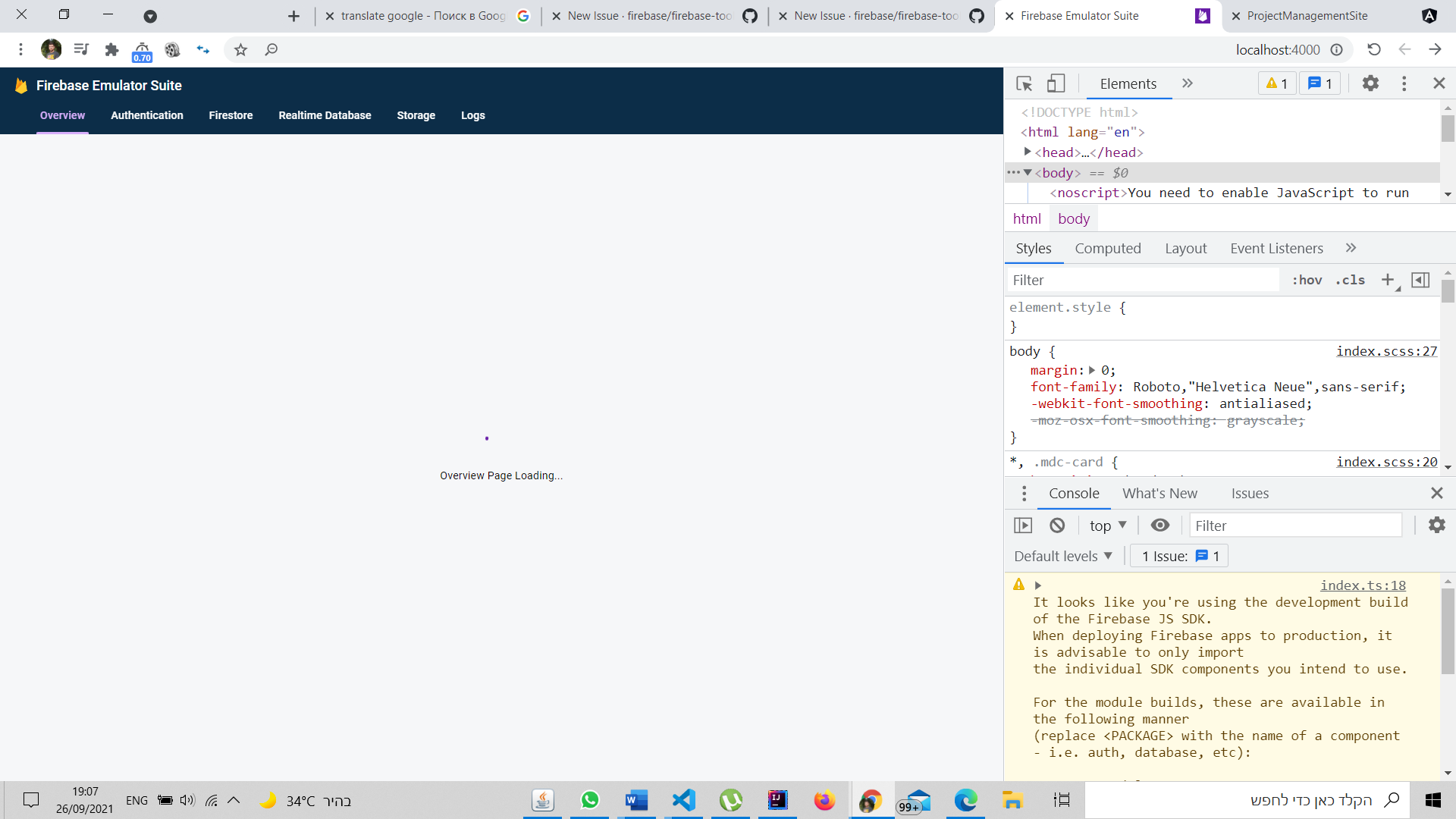
Task: Launch VS Code from the taskbar
Action: (x=683, y=800)
